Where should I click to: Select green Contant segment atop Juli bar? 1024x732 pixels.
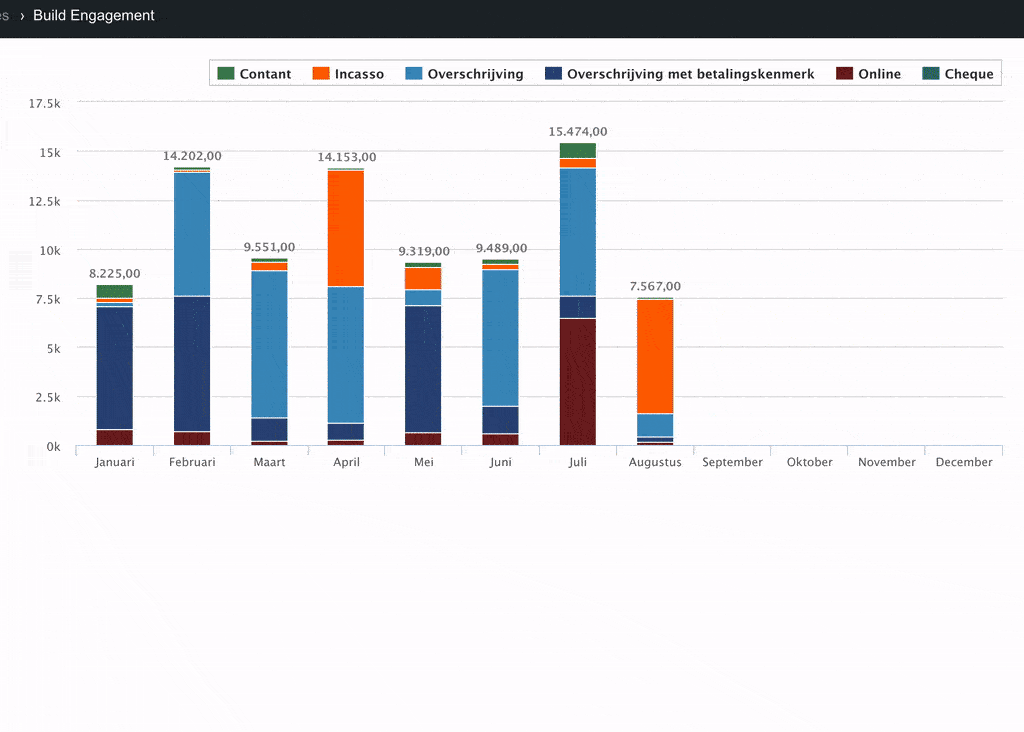point(578,151)
